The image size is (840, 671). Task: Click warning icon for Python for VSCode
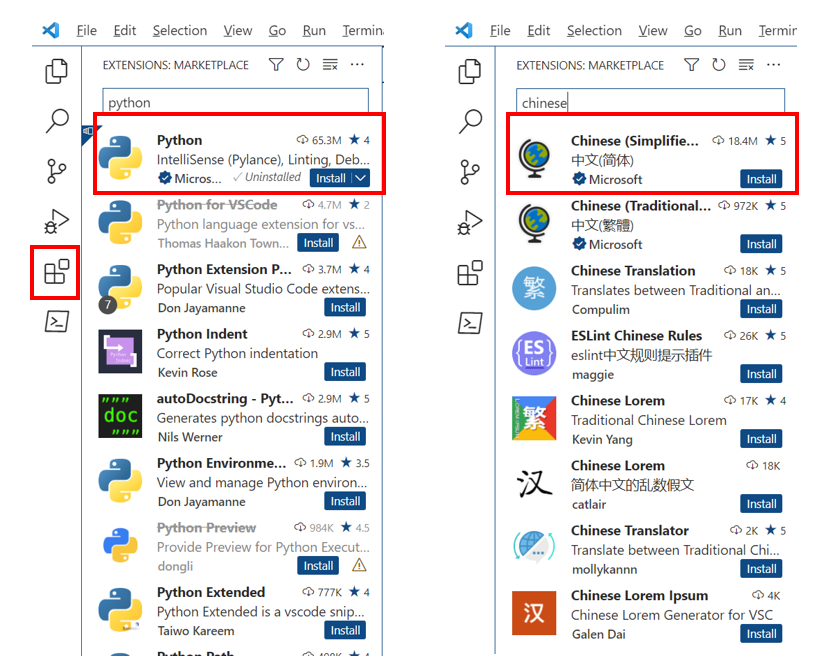pos(359,243)
